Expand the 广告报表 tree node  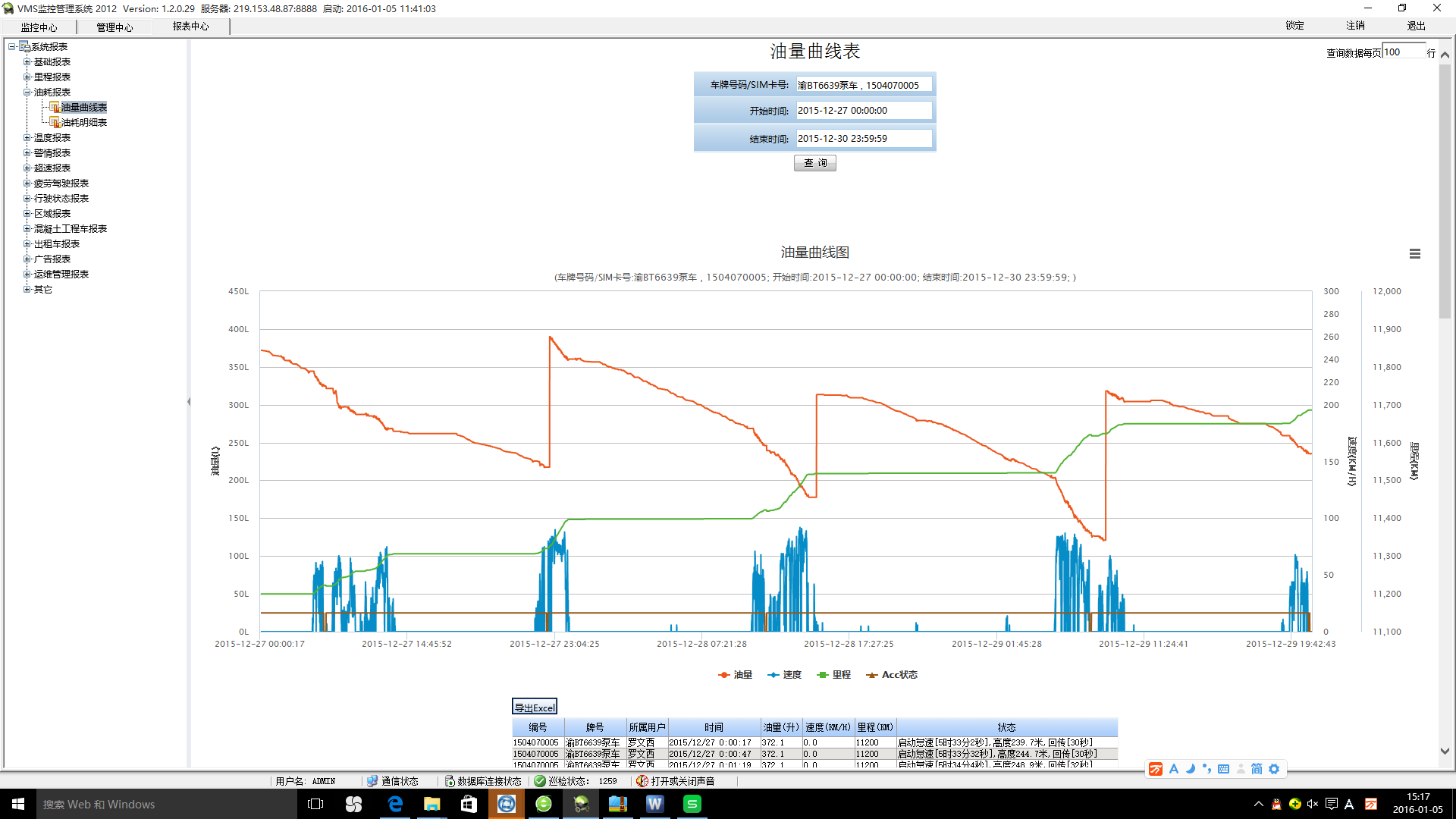[27, 259]
